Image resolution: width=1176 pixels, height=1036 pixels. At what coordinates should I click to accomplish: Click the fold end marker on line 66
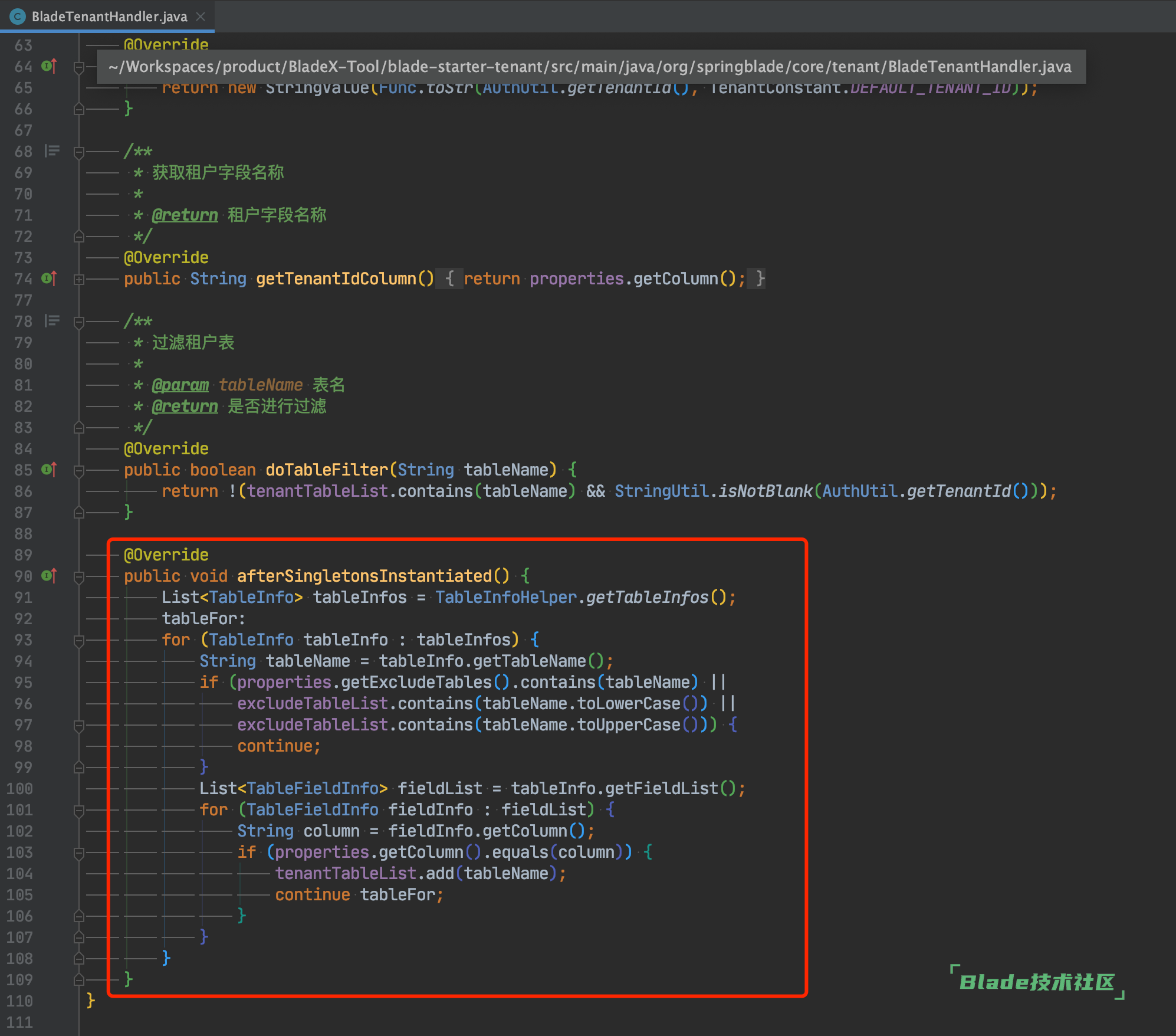(x=78, y=109)
